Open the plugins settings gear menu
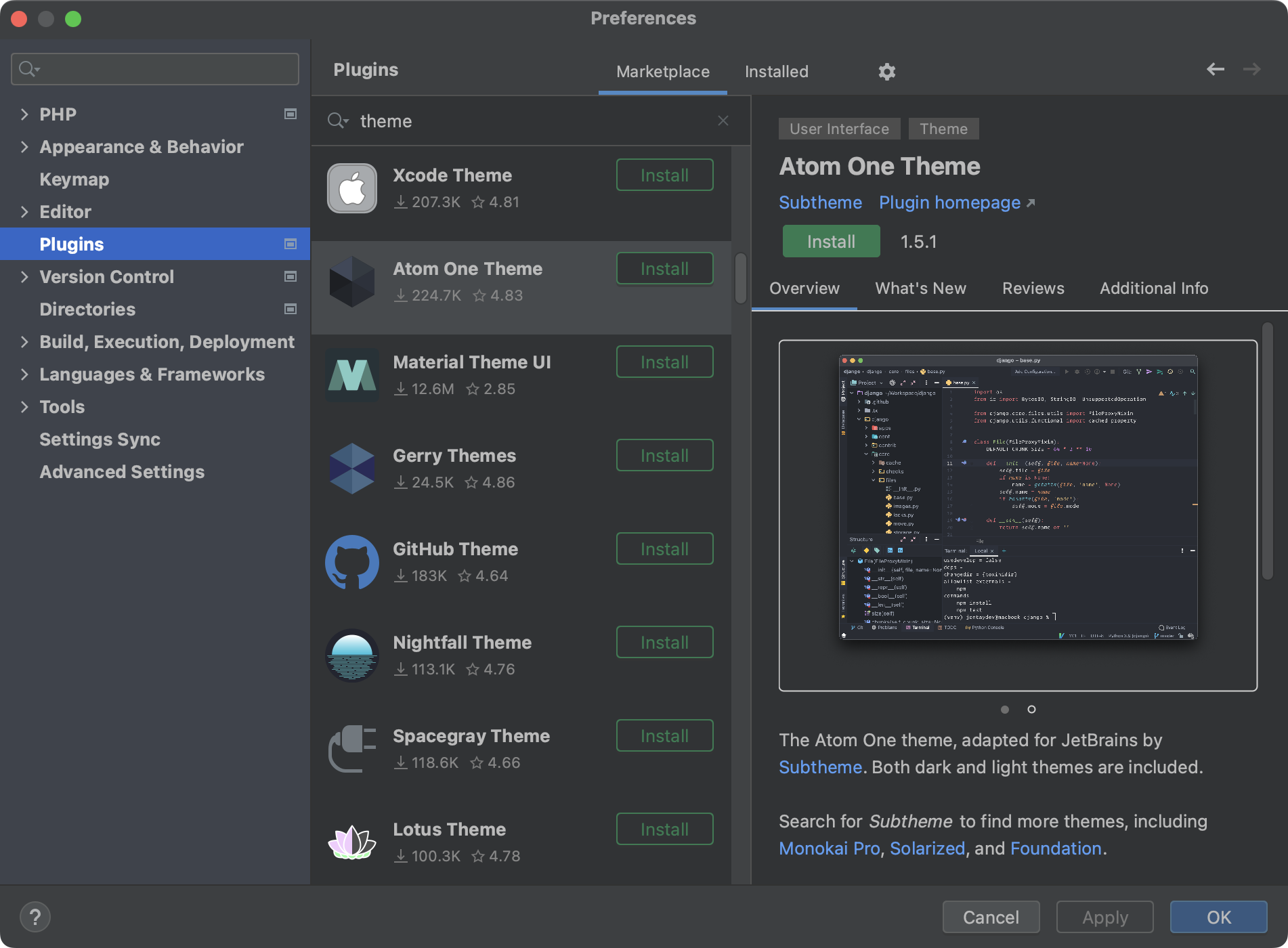Image resolution: width=1288 pixels, height=948 pixels. coord(886,71)
